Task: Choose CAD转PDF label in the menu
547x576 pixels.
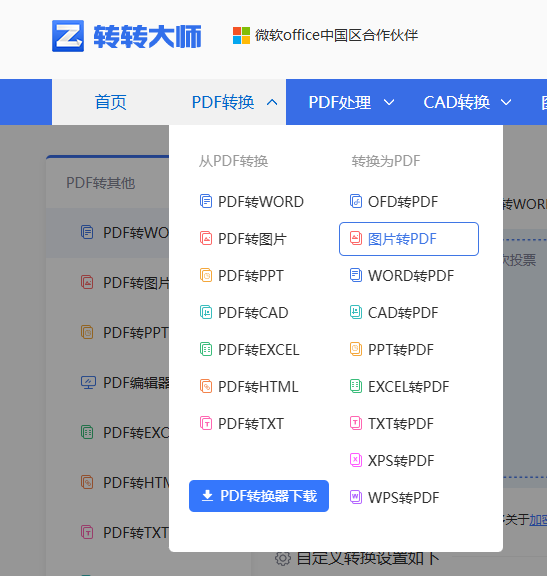Action: click(x=403, y=313)
